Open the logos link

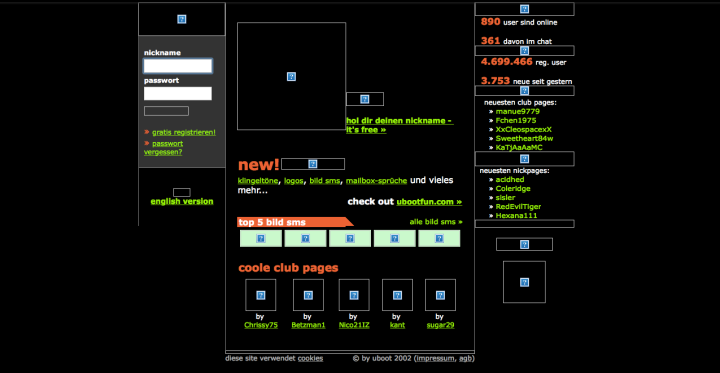tap(293, 181)
